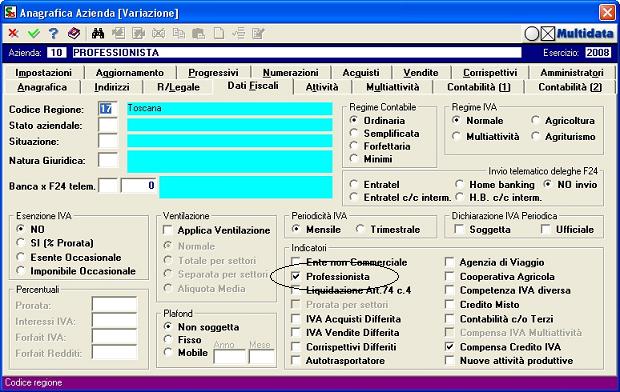Check the Autotrasportatore checkbox
The height and width of the screenshot is (392, 620).
click(x=295, y=360)
